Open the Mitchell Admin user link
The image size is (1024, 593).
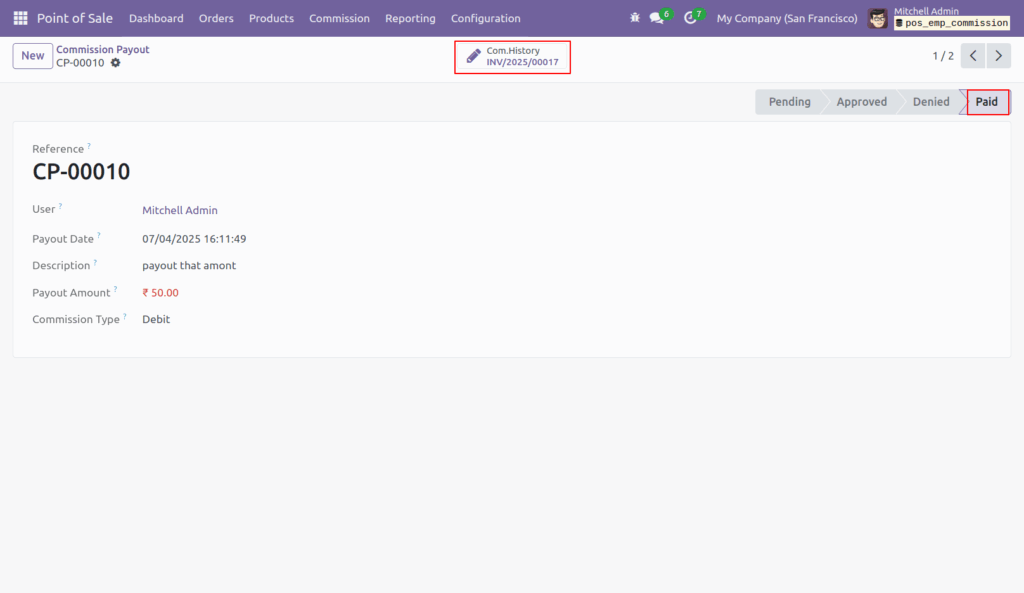pyautogui.click(x=180, y=210)
